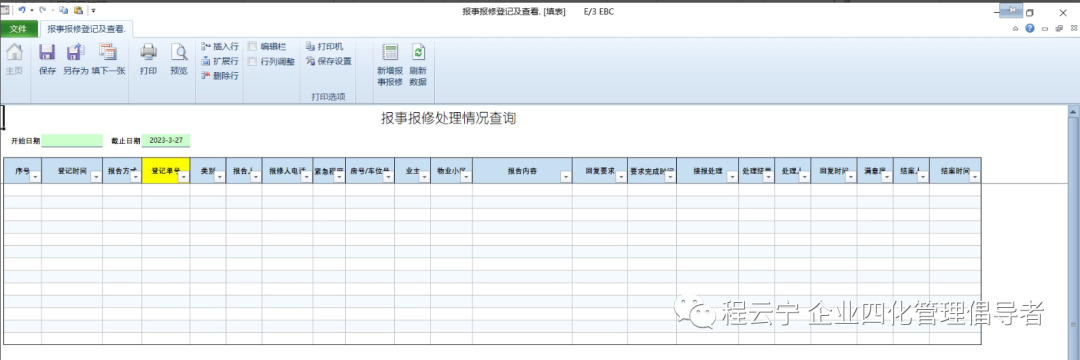The image size is (1080, 360).
Task: Open the 业主 column filter dropdown
Action: (424, 177)
